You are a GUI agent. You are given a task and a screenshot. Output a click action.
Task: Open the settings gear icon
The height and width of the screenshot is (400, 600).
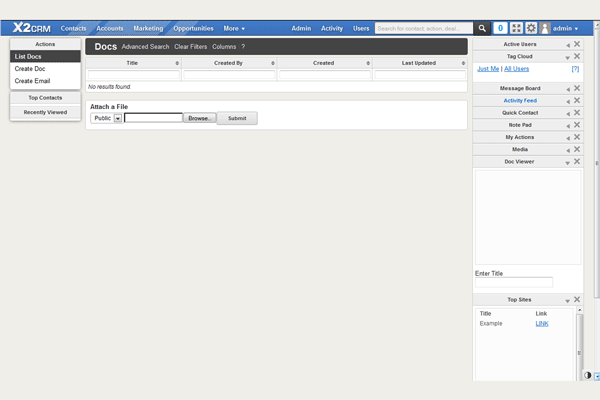(x=531, y=29)
